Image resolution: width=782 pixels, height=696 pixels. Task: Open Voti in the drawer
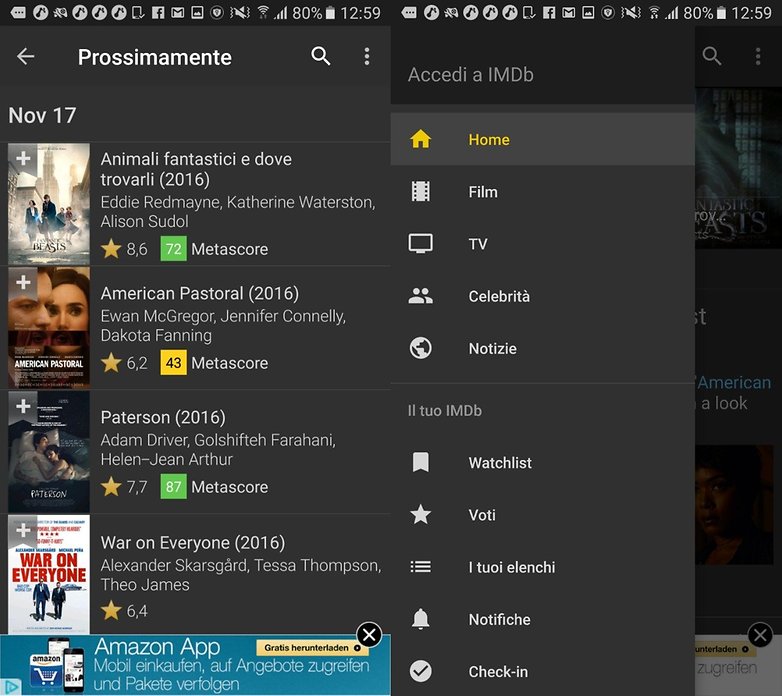click(x=543, y=515)
